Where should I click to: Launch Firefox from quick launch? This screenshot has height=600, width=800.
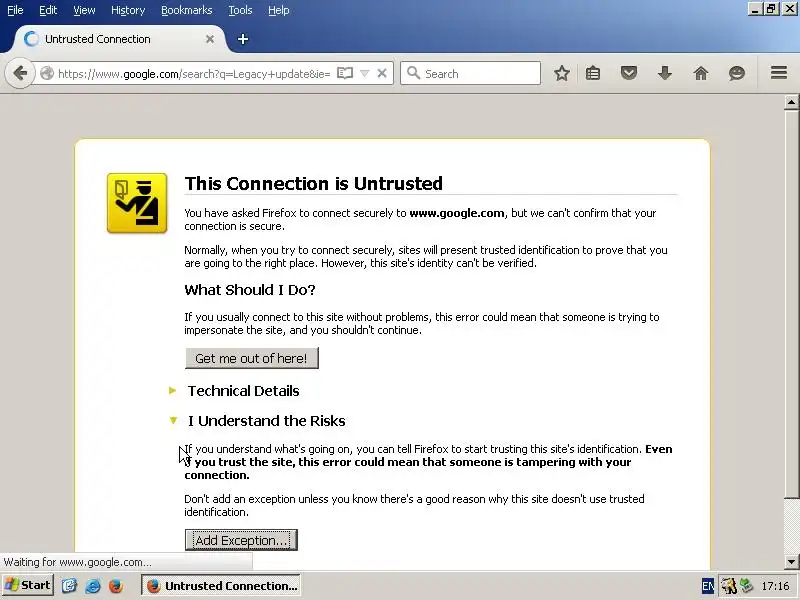click(x=116, y=586)
